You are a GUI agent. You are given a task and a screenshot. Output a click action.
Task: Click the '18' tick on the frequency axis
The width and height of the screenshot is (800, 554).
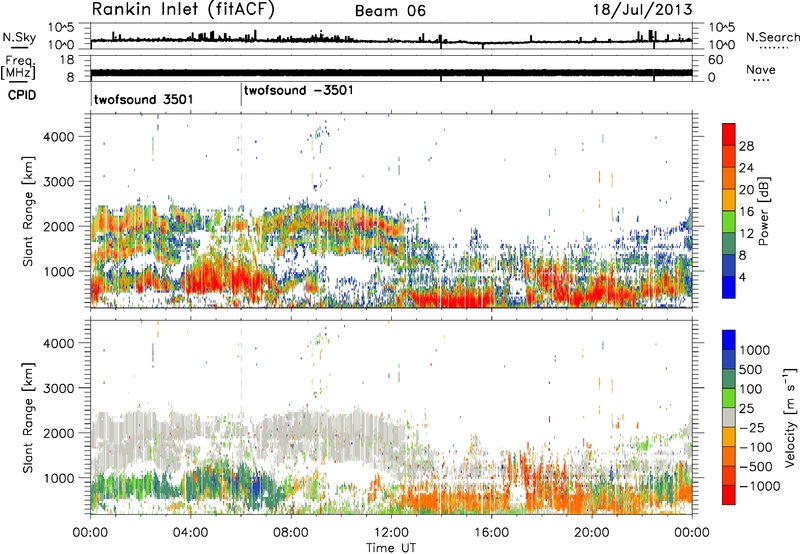67,60
